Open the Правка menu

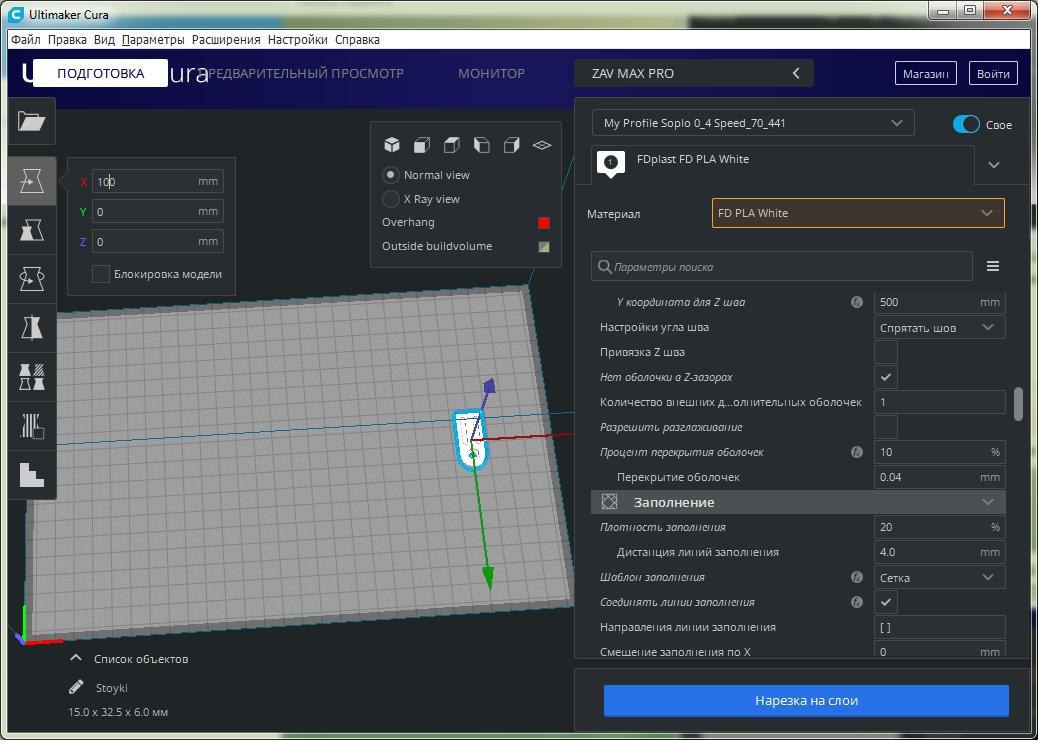click(67, 40)
